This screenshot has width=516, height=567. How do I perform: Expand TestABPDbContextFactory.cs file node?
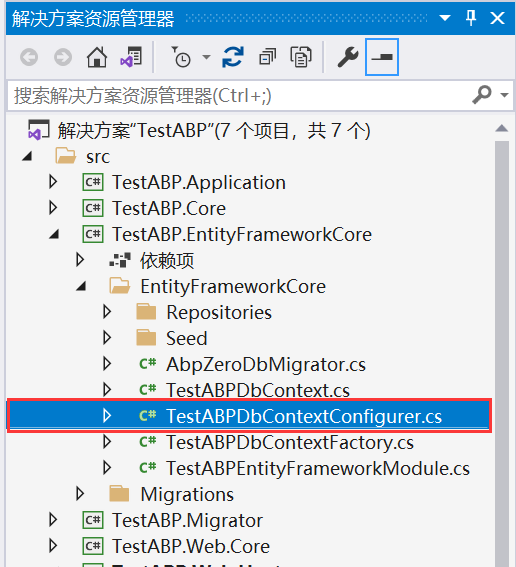(107, 442)
